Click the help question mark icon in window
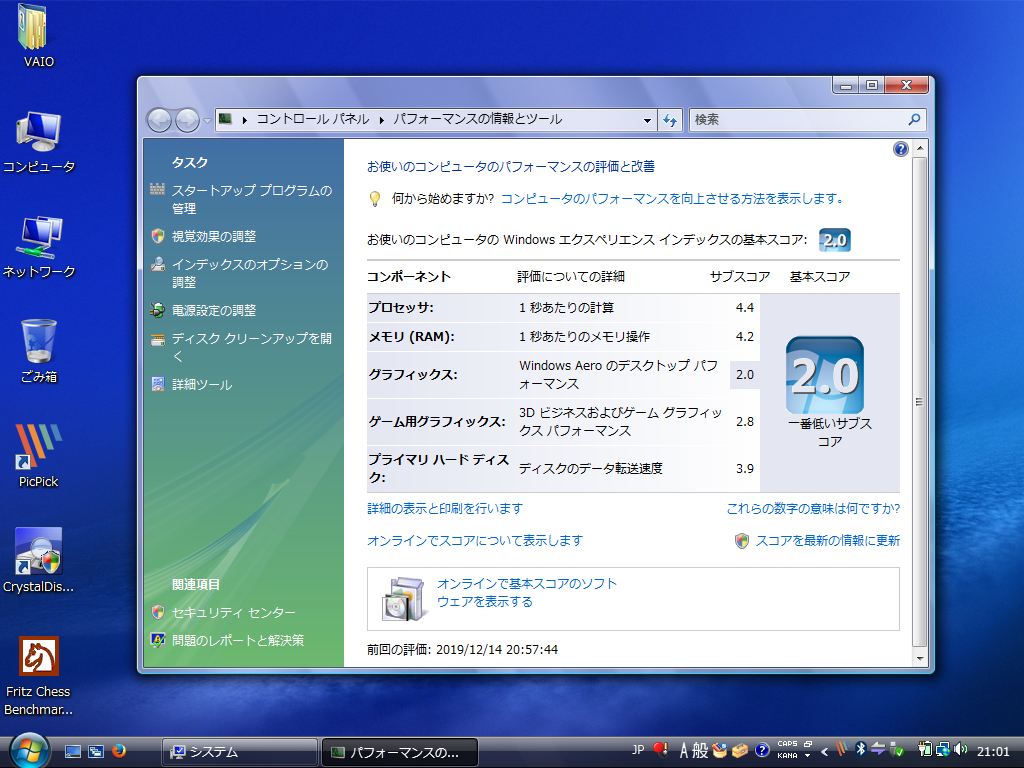1024x768 pixels. (x=901, y=150)
